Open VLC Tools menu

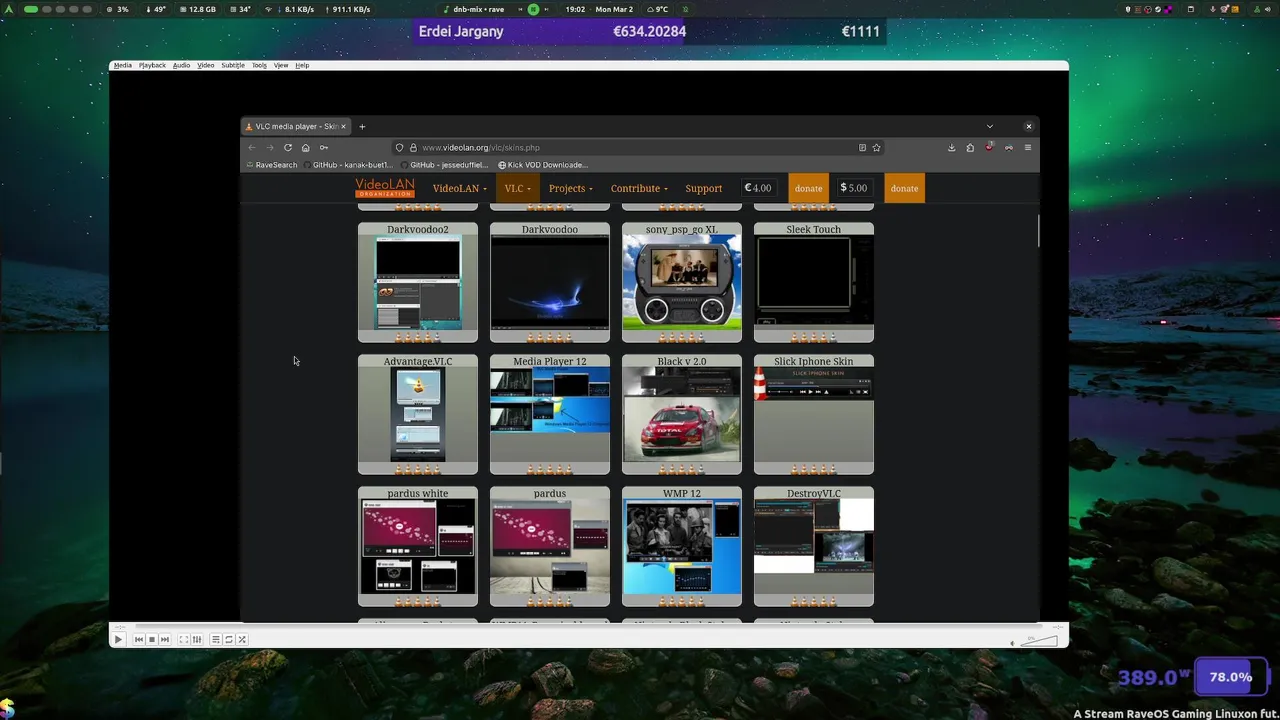pyautogui.click(x=259, y=65)
